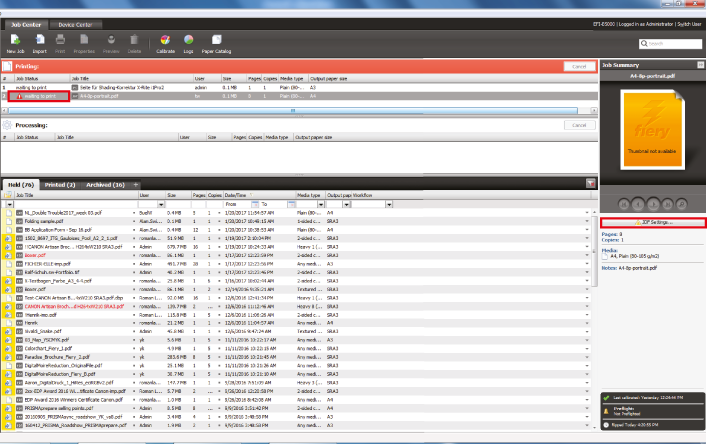This screenshot has height=444, width=707.
Task: Click the Import toolbar icon
Action: click(x=40, y=42)
